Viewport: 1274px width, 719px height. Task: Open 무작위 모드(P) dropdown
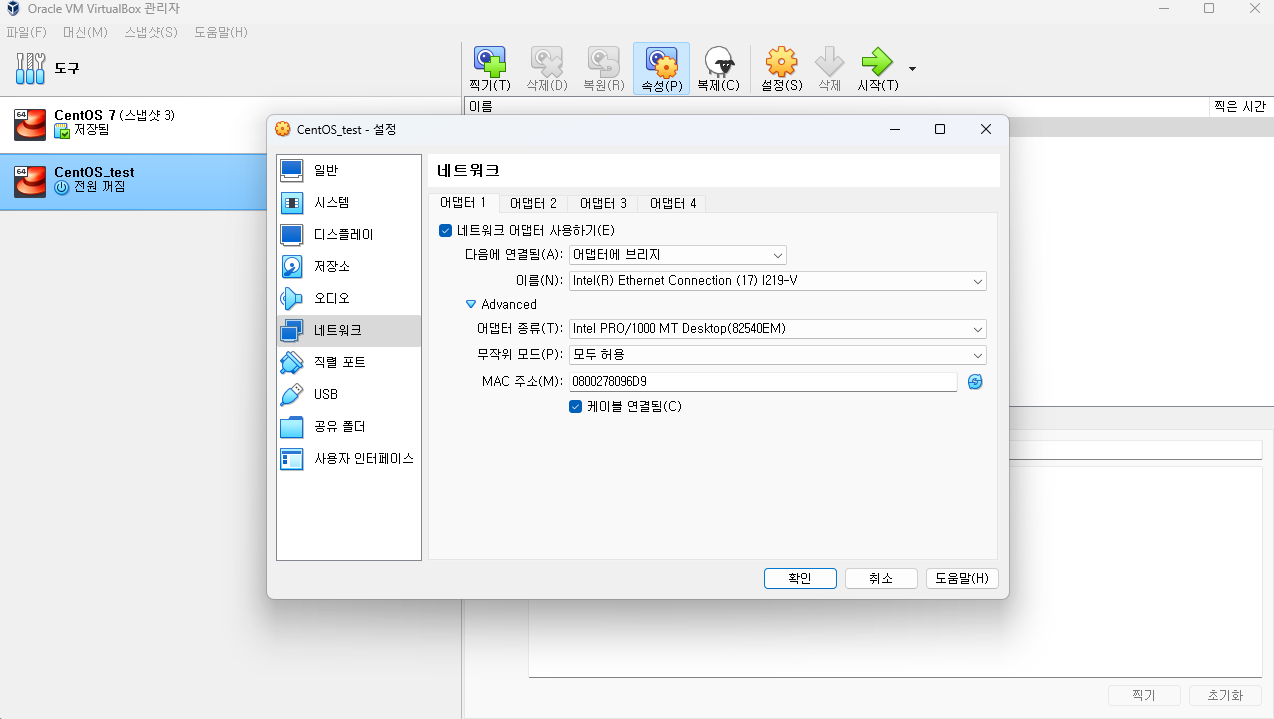(777, 355)
